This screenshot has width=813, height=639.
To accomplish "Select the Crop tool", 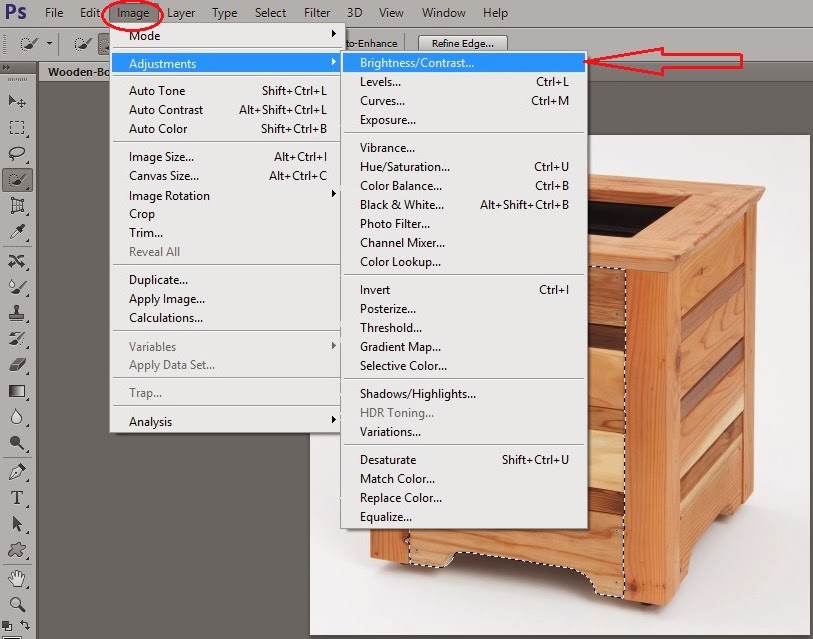I will (17, 207).
